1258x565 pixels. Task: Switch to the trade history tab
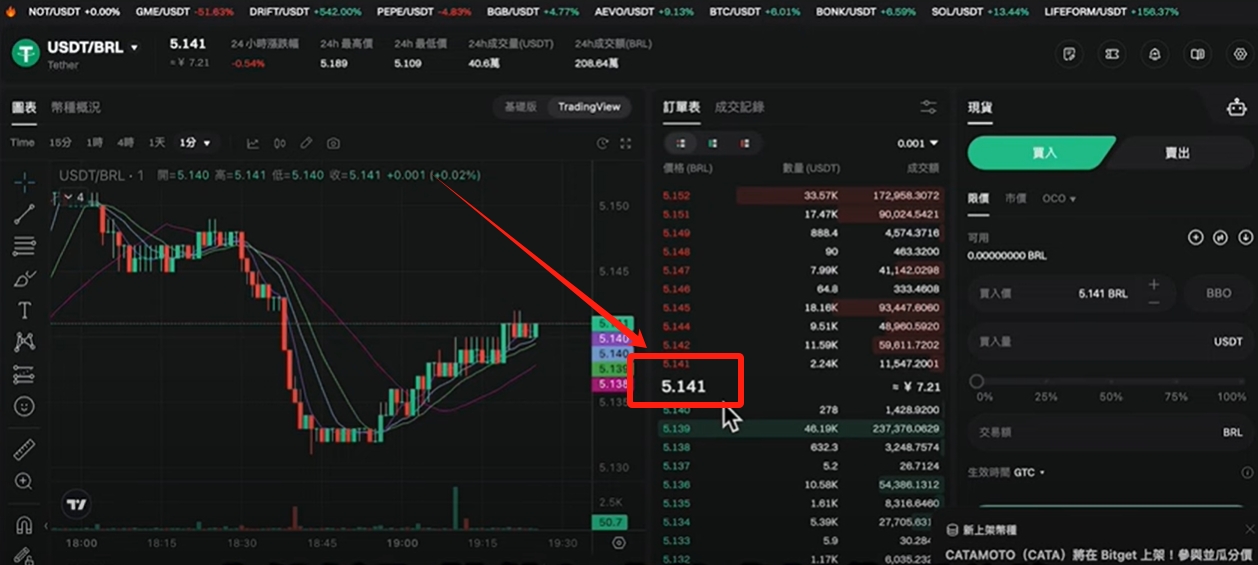coord(739,107)
